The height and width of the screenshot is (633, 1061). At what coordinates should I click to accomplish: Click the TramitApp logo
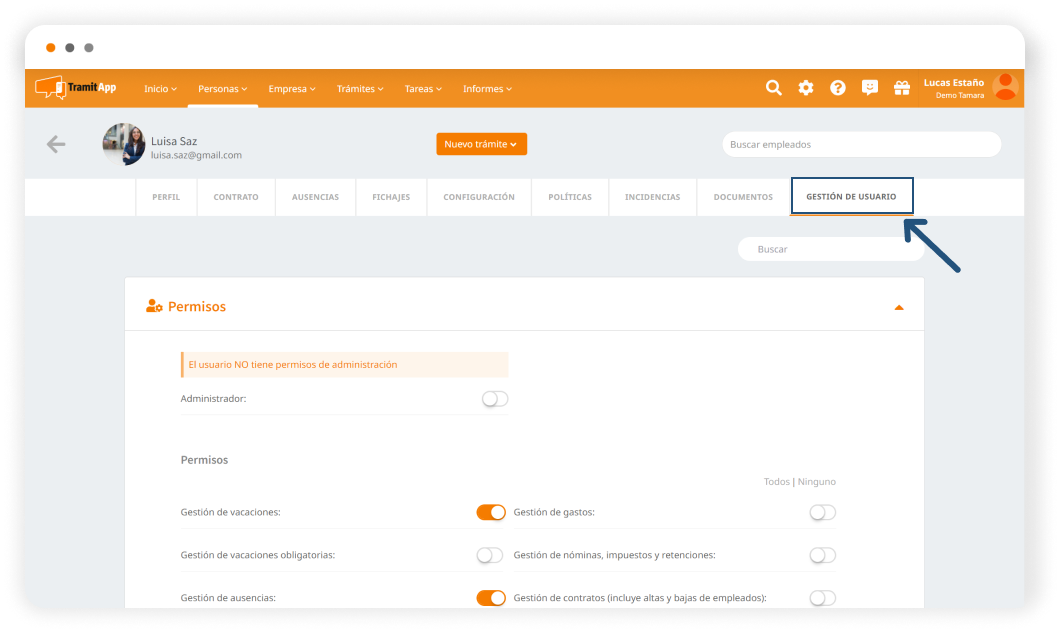pos(76,88)
